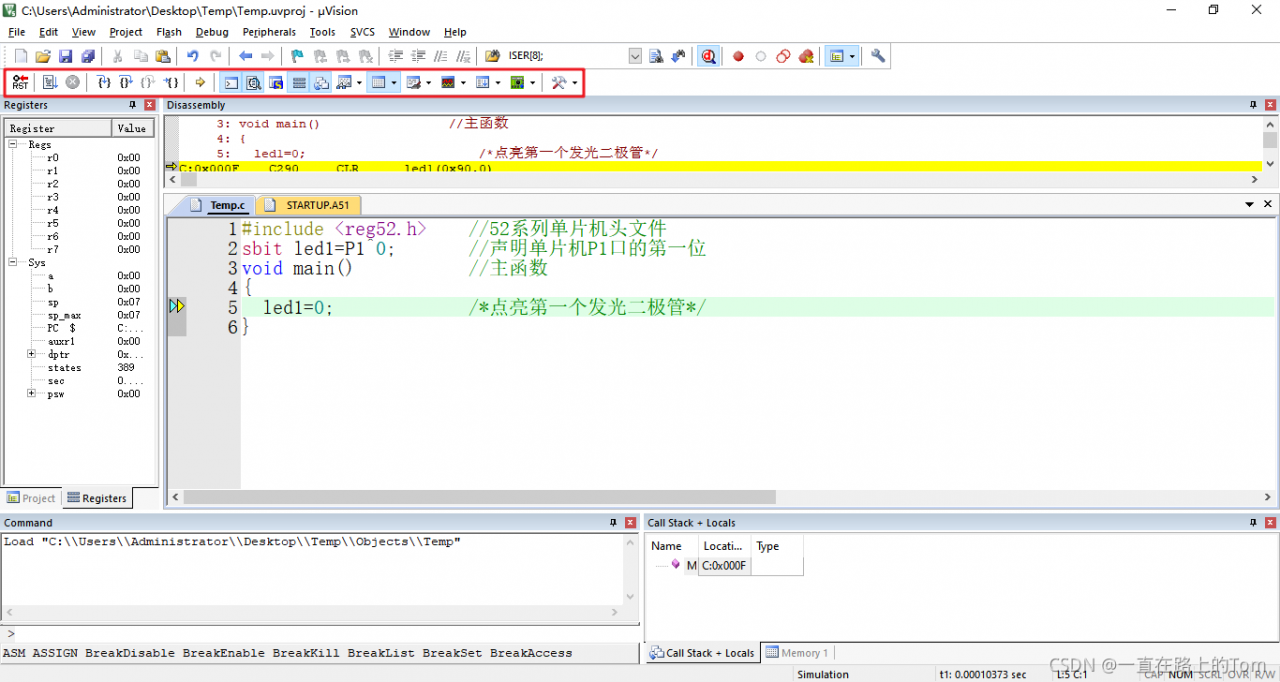Close the Command panel
This screenshot has width=1280, height=682.
tap(630, 523)
